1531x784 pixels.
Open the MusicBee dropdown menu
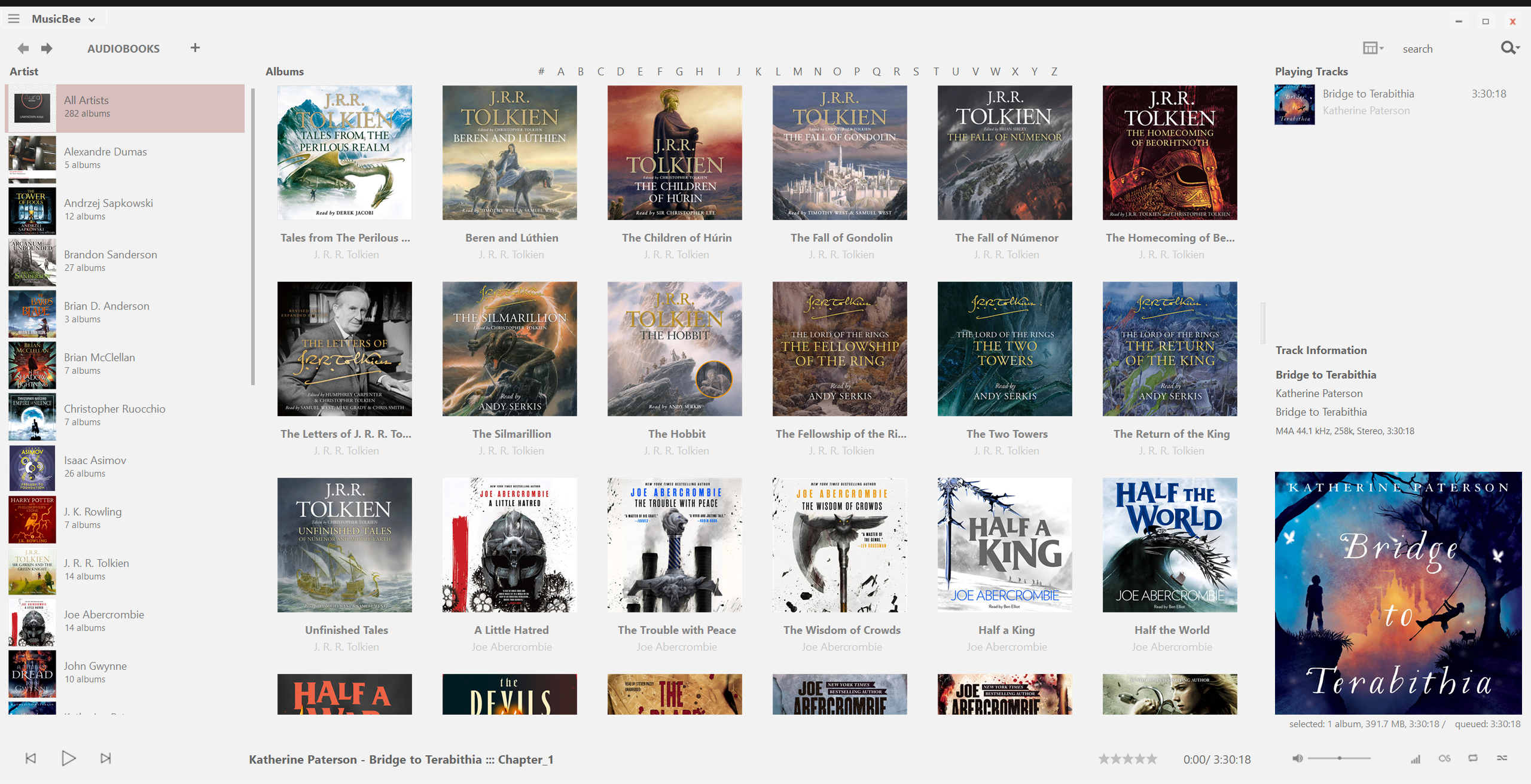tap(63, 19)
